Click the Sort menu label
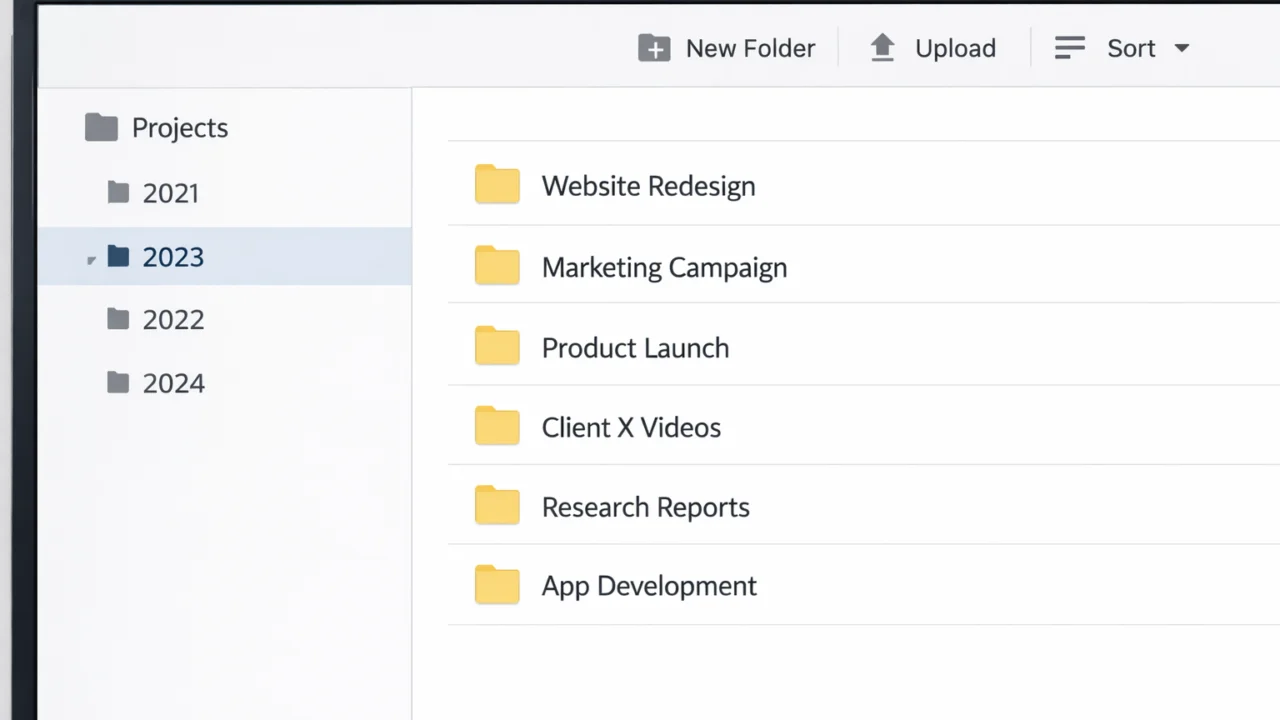The width and height of the screenshot is (1280, 720). click(x=1131, y=48)
